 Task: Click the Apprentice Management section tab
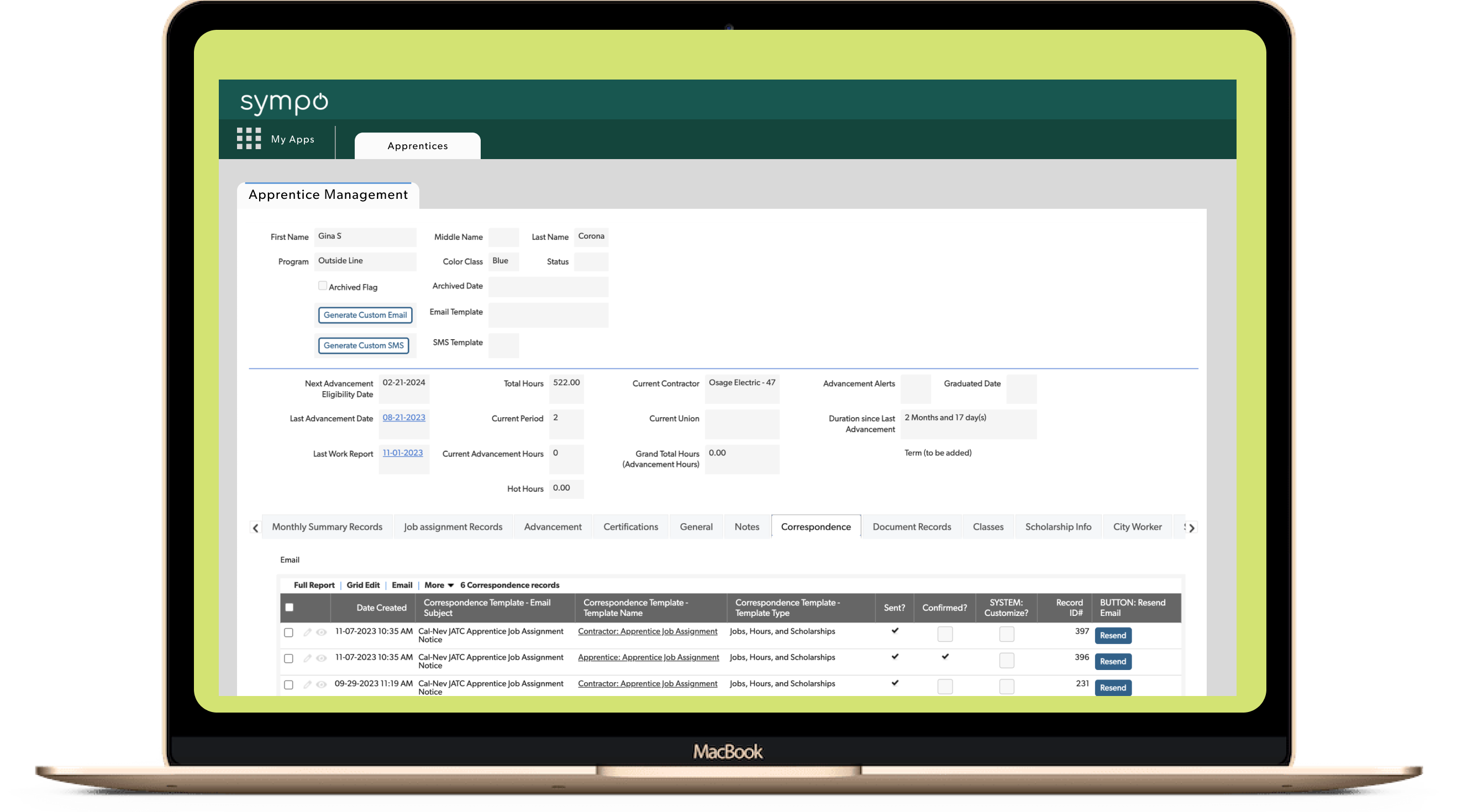point(328,194)
